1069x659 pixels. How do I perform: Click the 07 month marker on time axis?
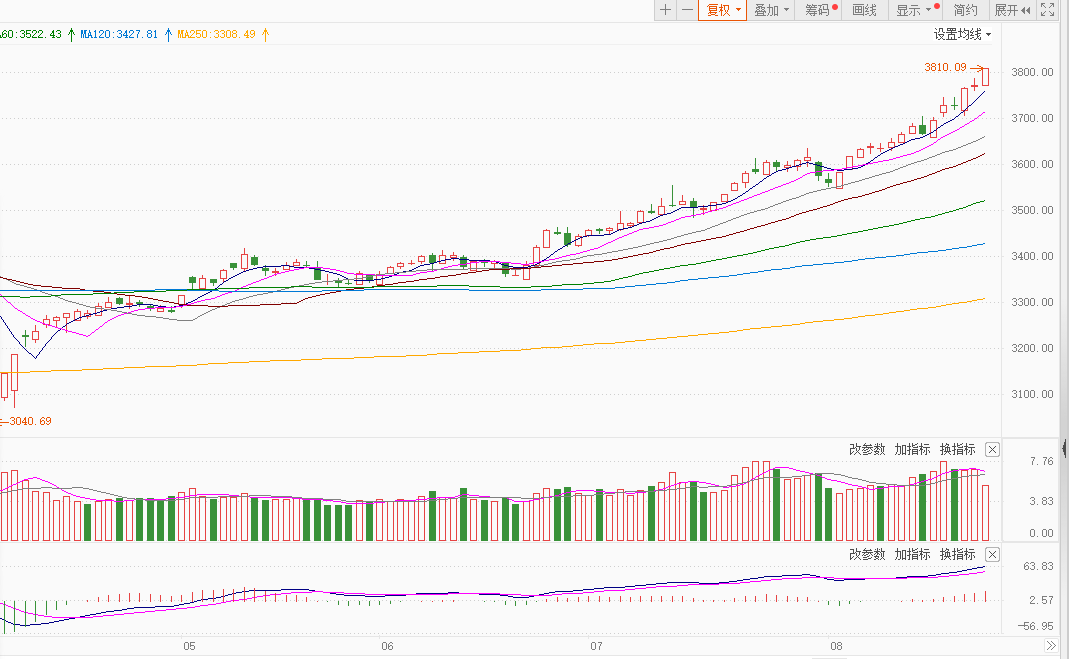coord(596,646)
